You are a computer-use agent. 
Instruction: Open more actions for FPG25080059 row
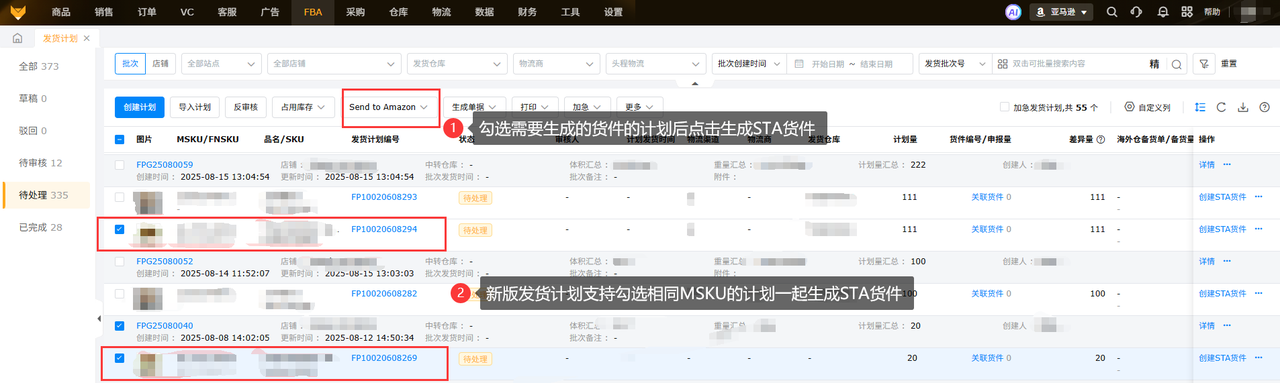coord(1228,164)
